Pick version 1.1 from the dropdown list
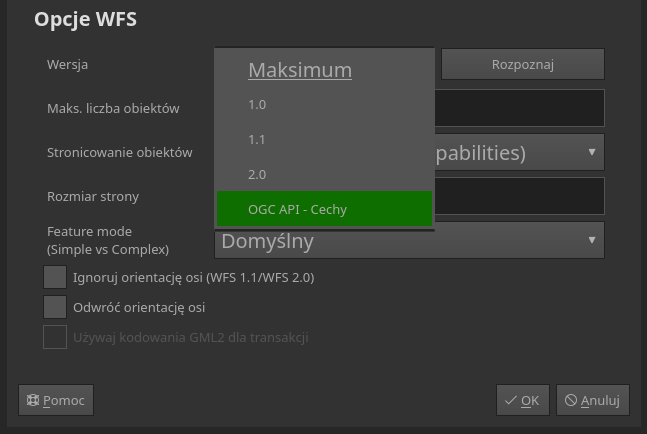Screen dimensions: 647x434 coord(258,139)
